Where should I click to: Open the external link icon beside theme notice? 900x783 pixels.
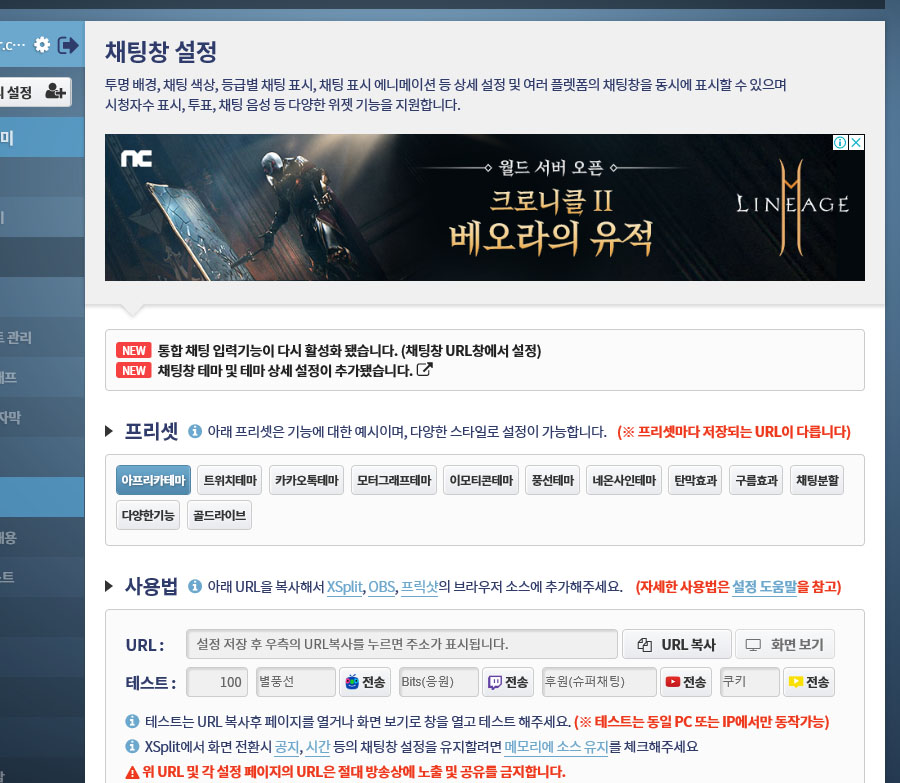(424, 370)
